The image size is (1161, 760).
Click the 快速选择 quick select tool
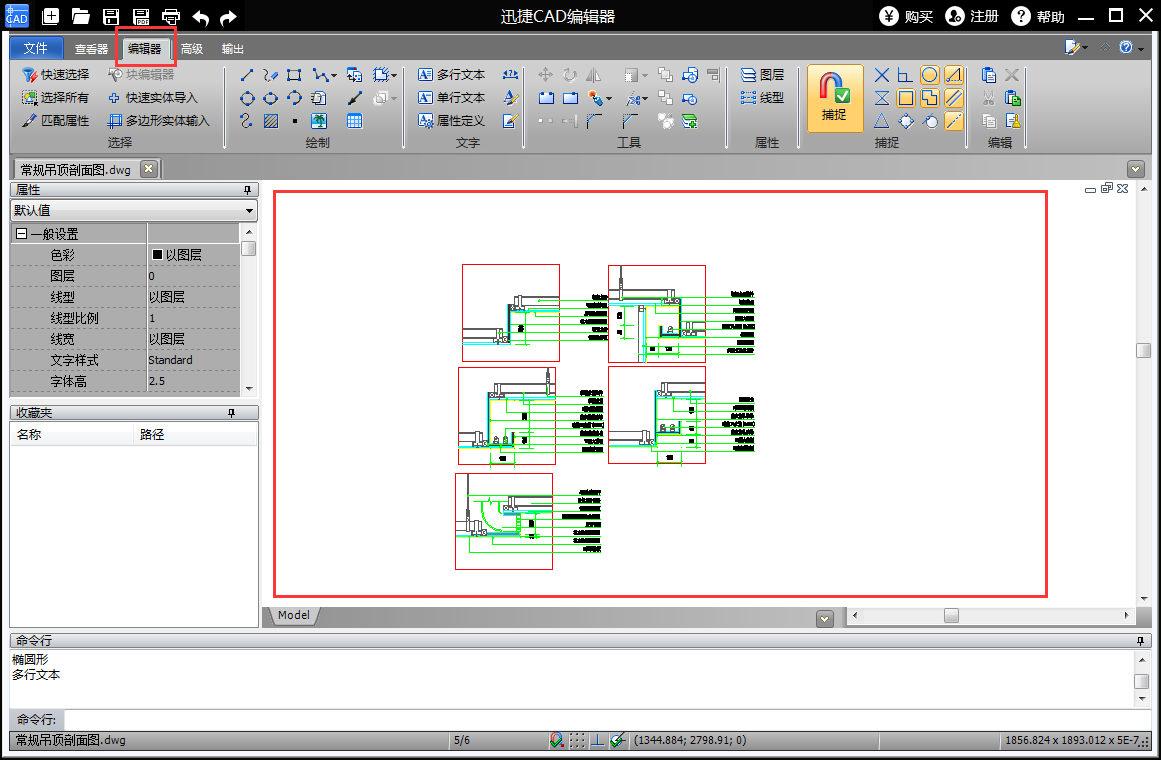[56, 75]
